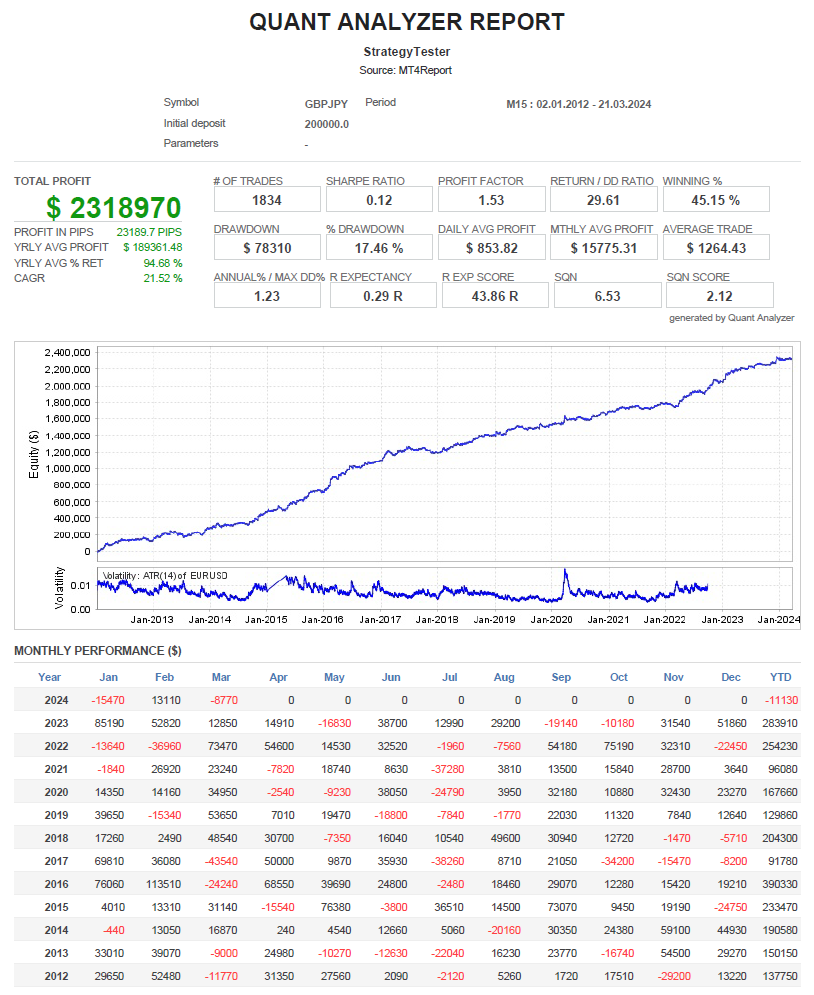Viewport: 814px width, 995px height.
Task: Click the Feb 2016 cell showing 113510
Action: [x=162, y=884]
